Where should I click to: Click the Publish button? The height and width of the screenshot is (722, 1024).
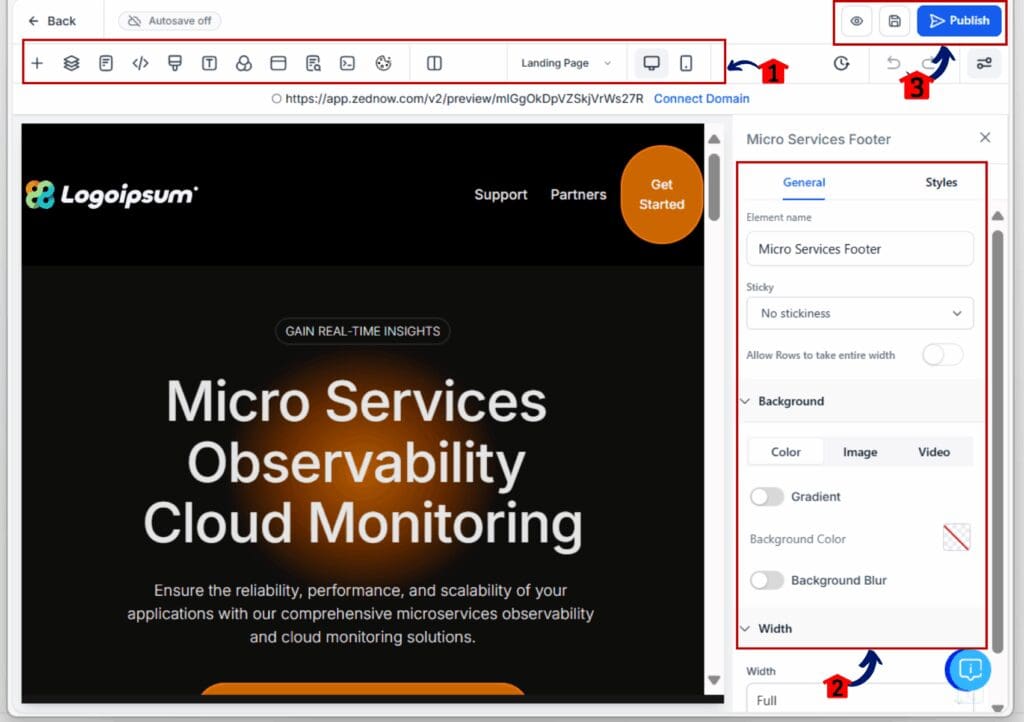tap(958, 21)
